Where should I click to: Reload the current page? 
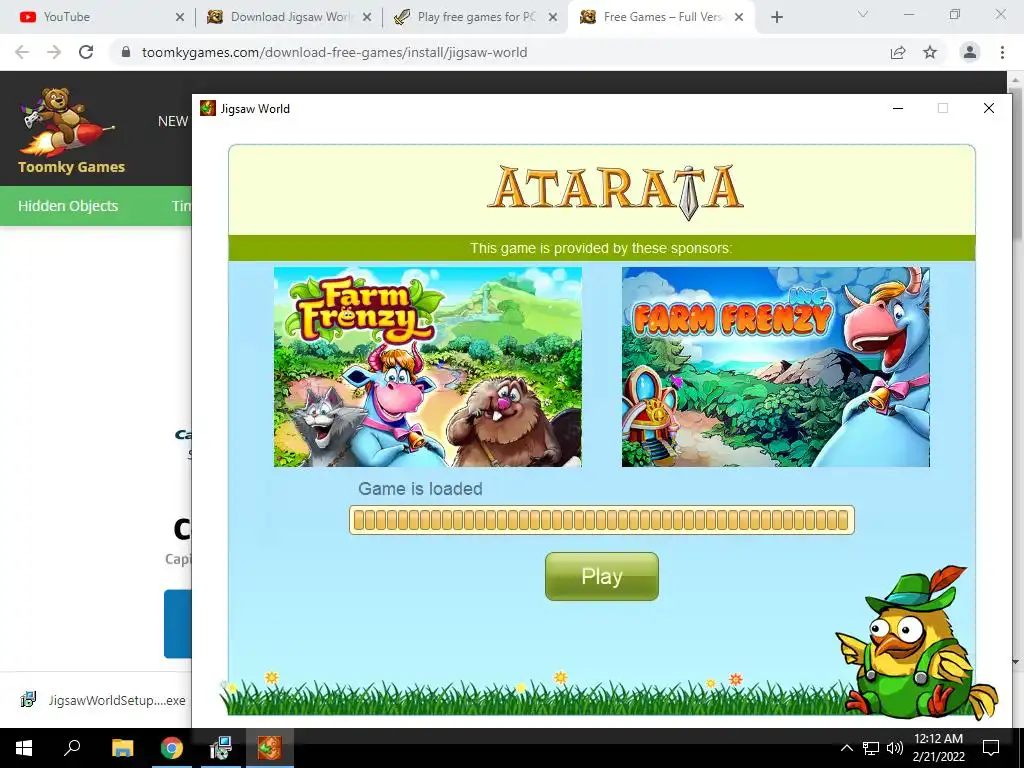pos(86,52)
